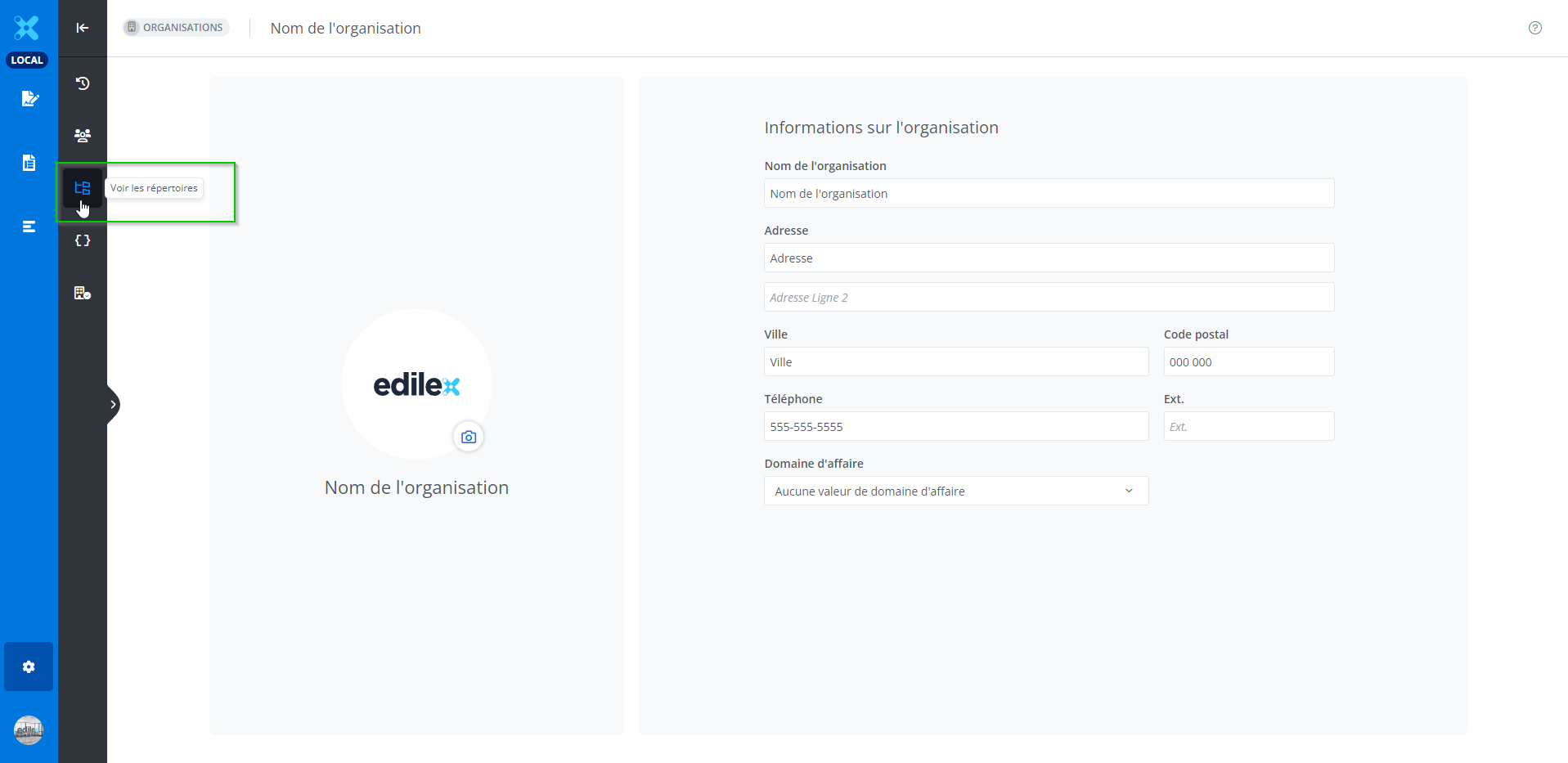Go to the ORGANISATIONS breadcrumb

click(x=176, y=28)
